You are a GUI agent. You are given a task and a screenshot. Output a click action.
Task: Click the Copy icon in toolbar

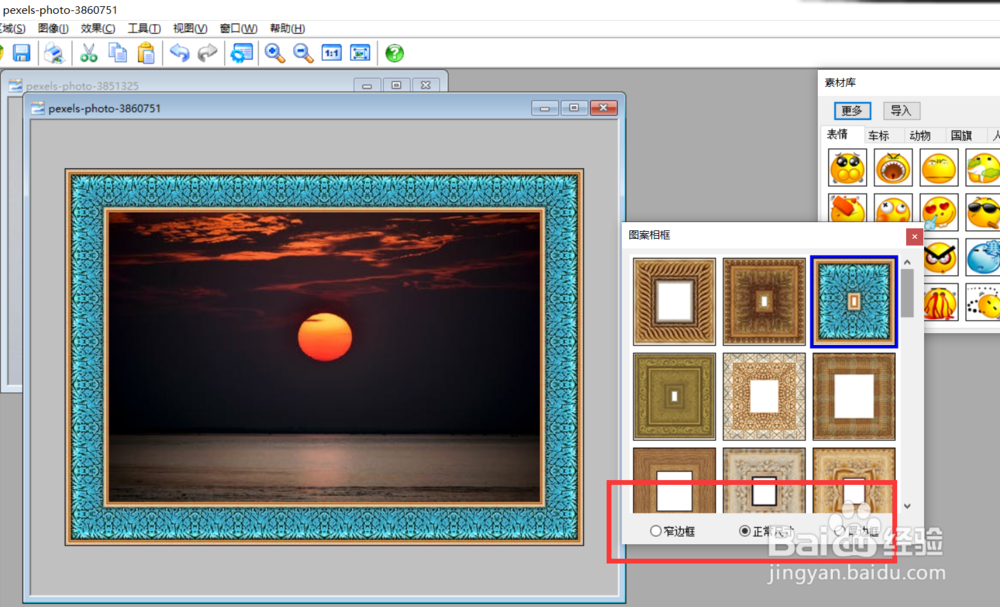117,53
